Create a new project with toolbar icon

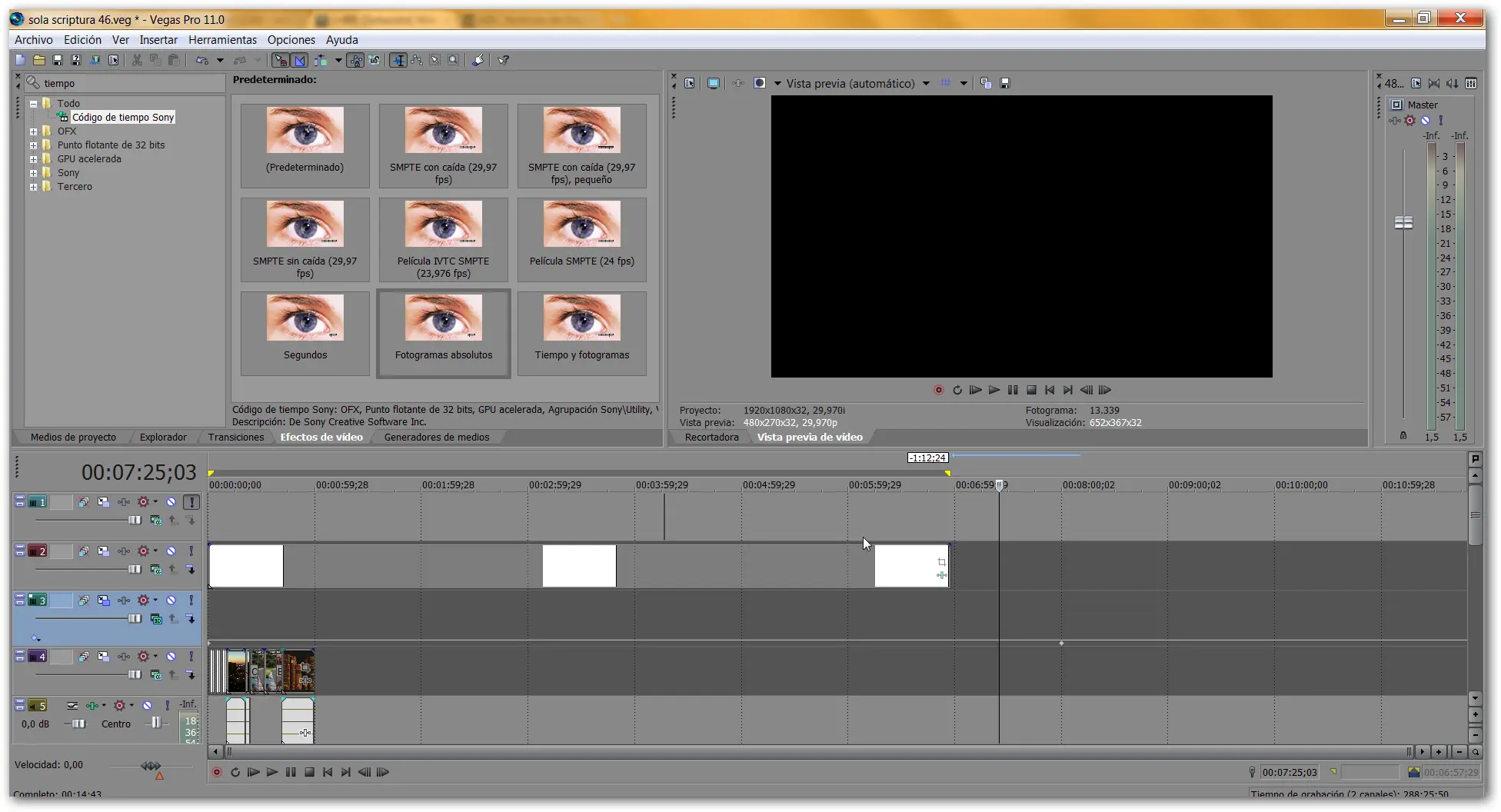(x=20, y=60)
